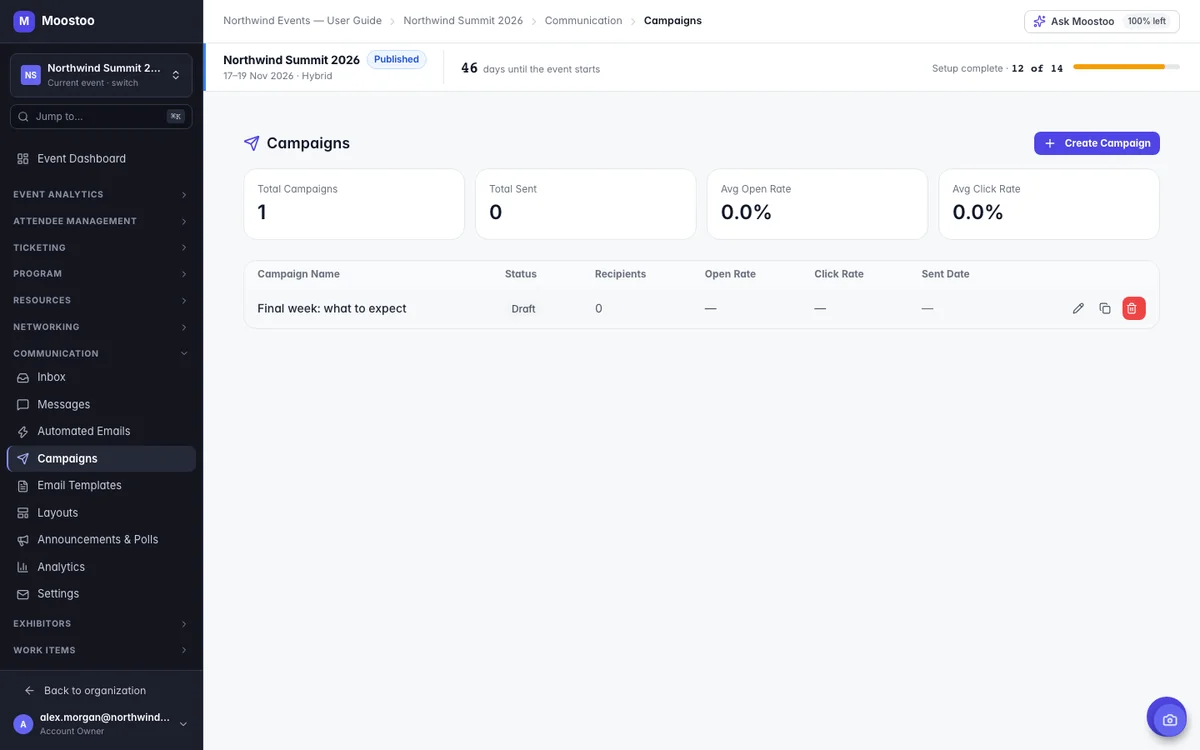
Task: Click the Published badge
Action: tap(396, 60)
